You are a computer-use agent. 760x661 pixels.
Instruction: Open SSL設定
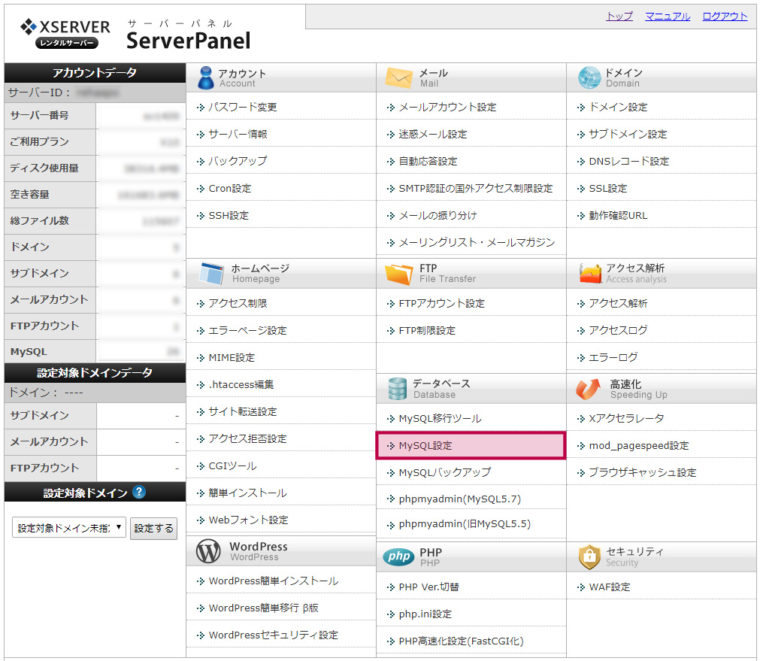608,189
